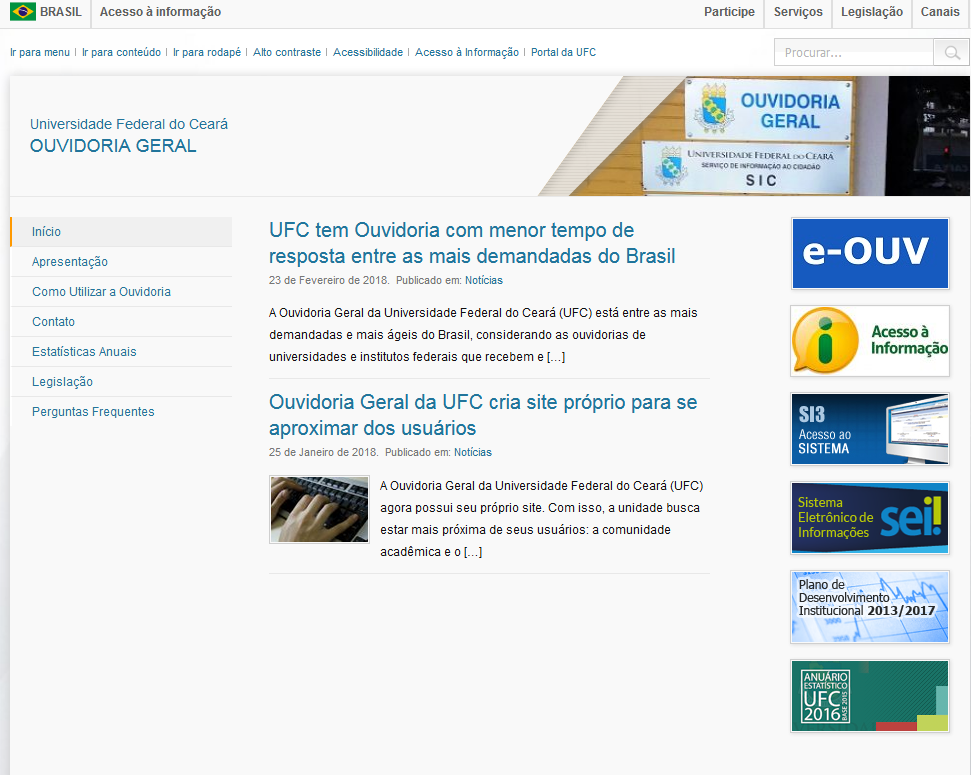The width and height of the screenshot is (971, 775).
Task: Go to Acesso à informação in top bar
Action: point(160,12)
